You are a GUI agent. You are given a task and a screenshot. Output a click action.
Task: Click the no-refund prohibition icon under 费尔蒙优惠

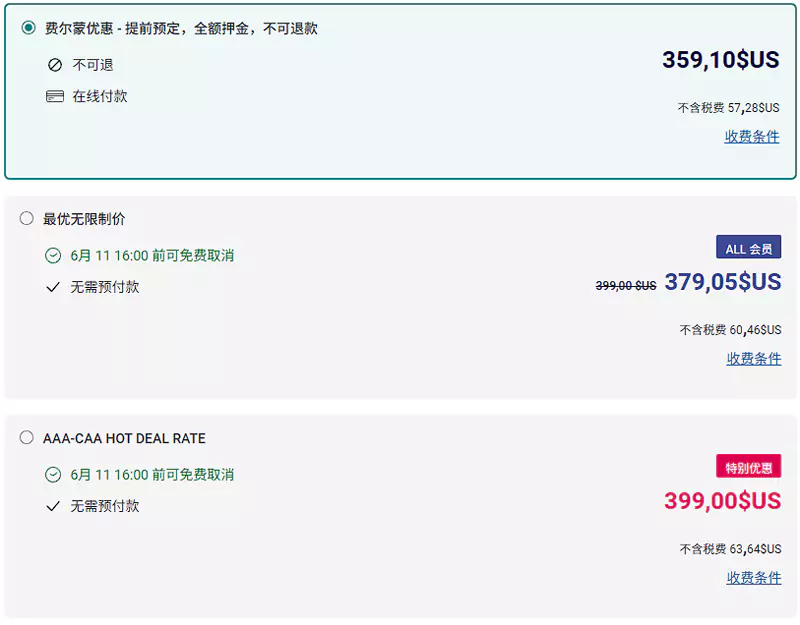(53, 65)
